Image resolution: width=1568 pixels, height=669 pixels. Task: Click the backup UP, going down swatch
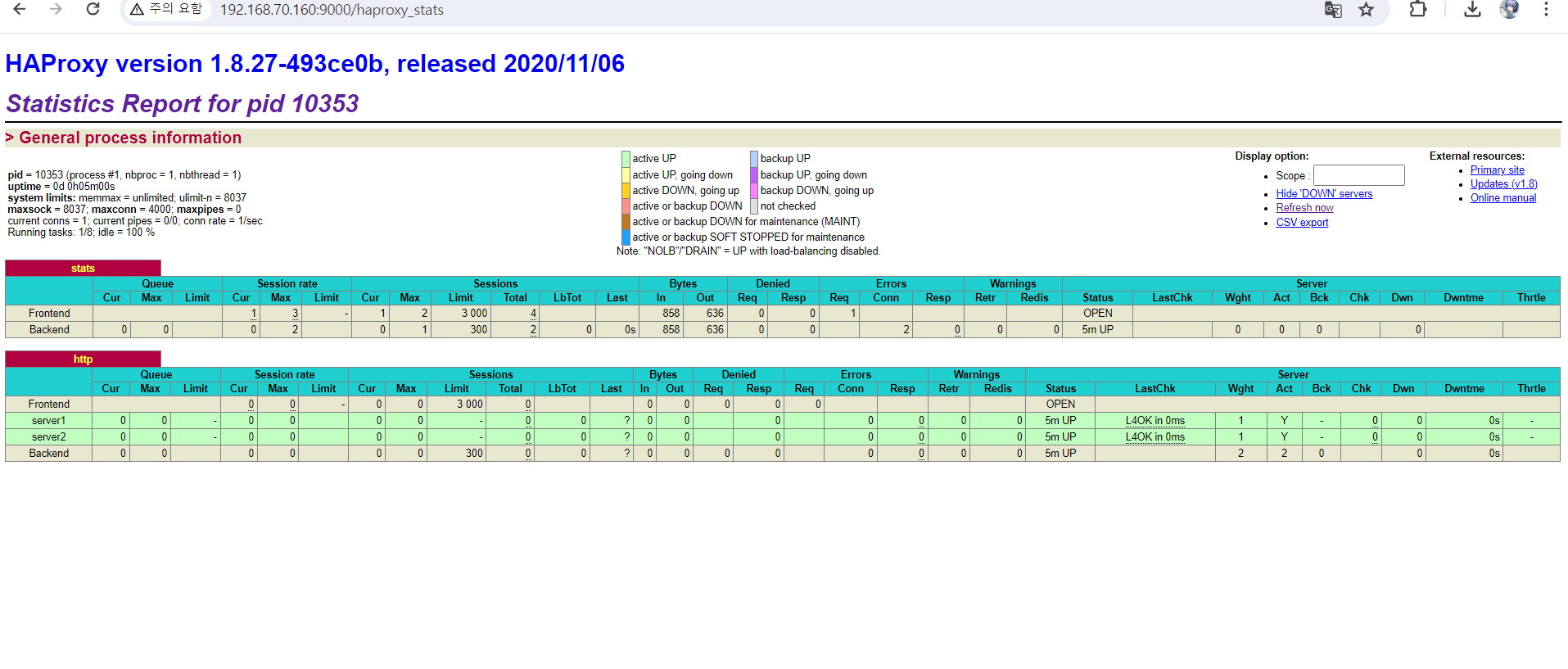point(754,174)
